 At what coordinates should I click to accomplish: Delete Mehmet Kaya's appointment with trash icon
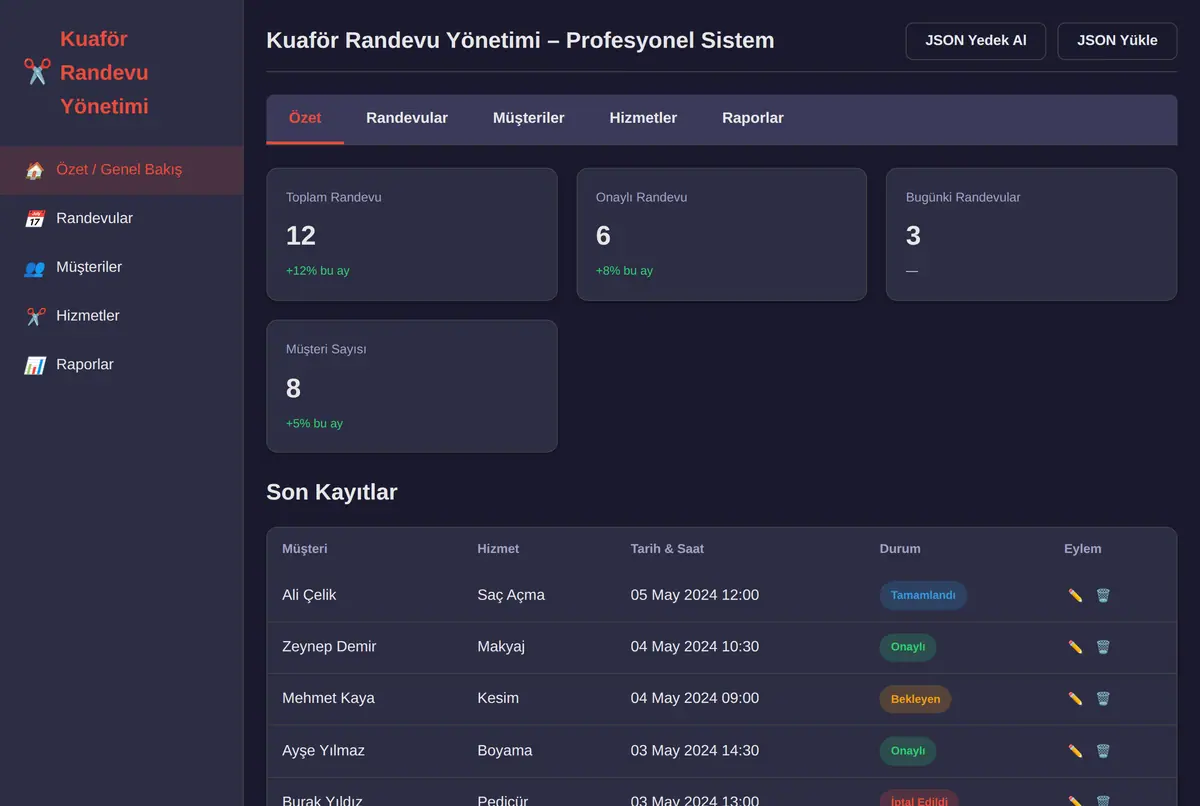coord(1103,698)
